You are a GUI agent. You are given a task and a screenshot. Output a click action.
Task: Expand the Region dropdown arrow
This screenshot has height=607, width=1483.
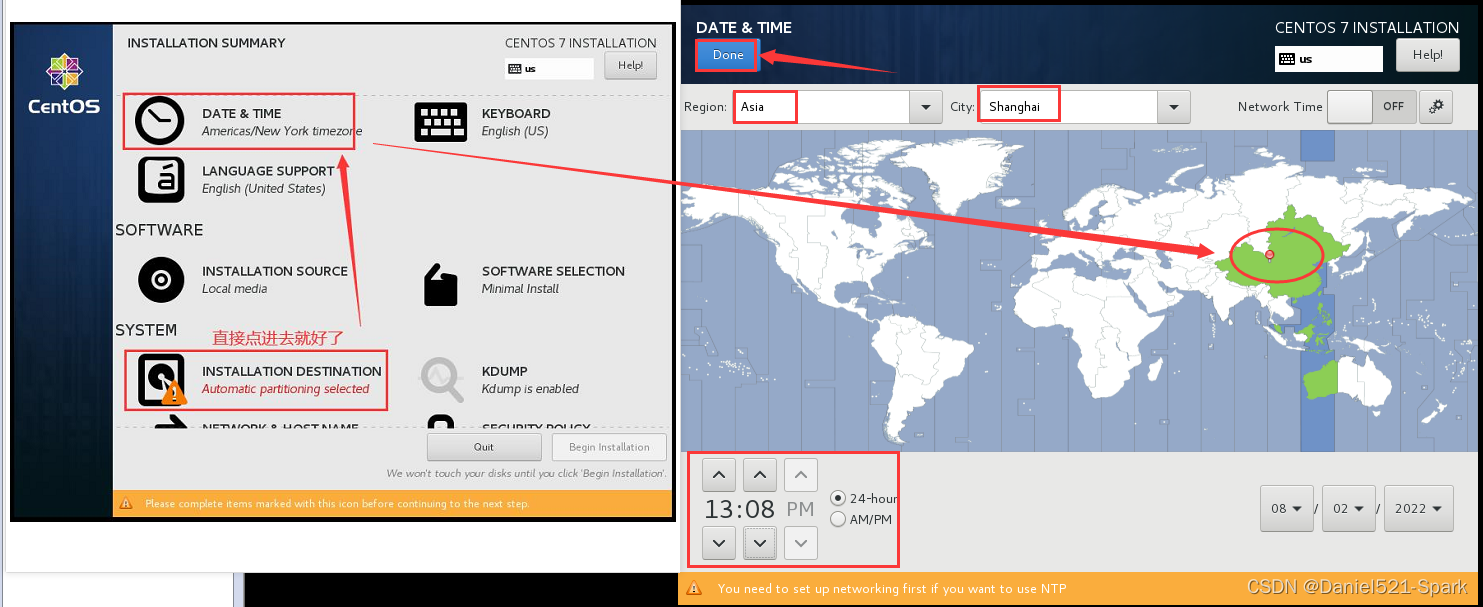point(925,107)
